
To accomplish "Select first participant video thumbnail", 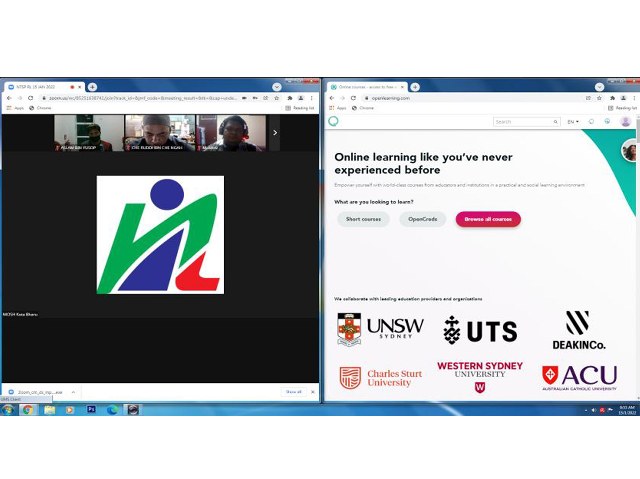I will [89, 133].
